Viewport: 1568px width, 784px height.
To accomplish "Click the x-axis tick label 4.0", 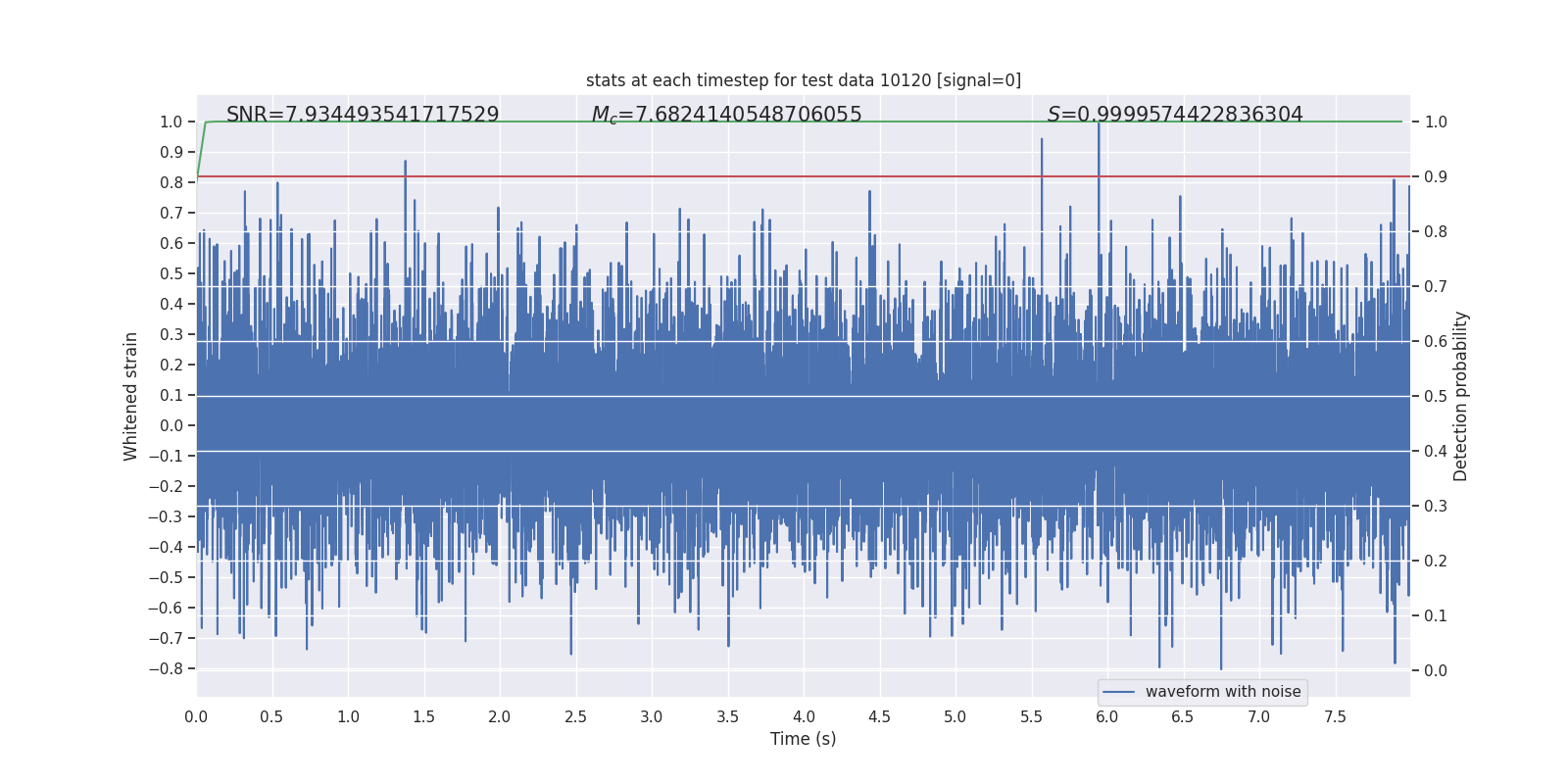I will coord(804,717).
